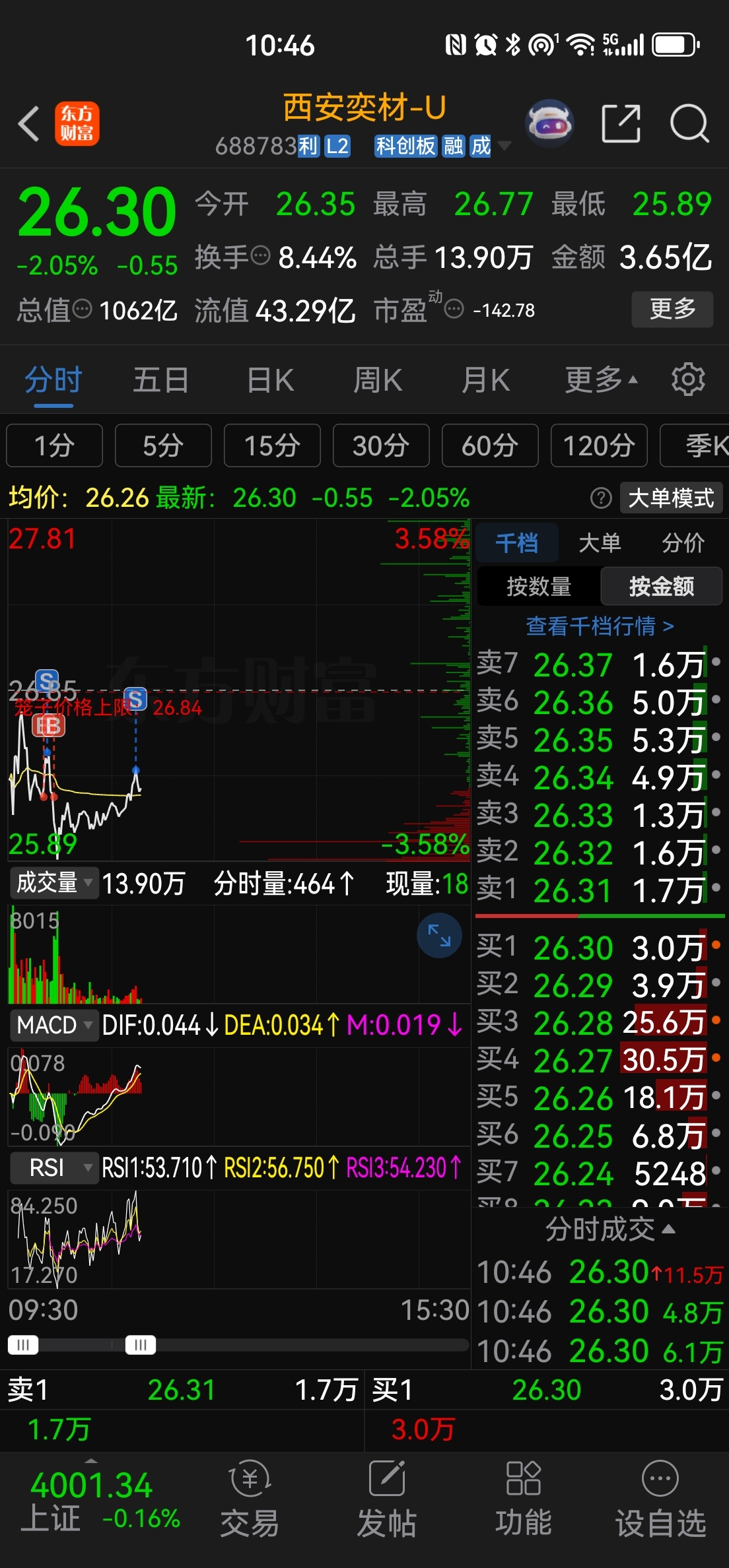
Task: Tap the dot beside 卖7 row
Action: 716,661
